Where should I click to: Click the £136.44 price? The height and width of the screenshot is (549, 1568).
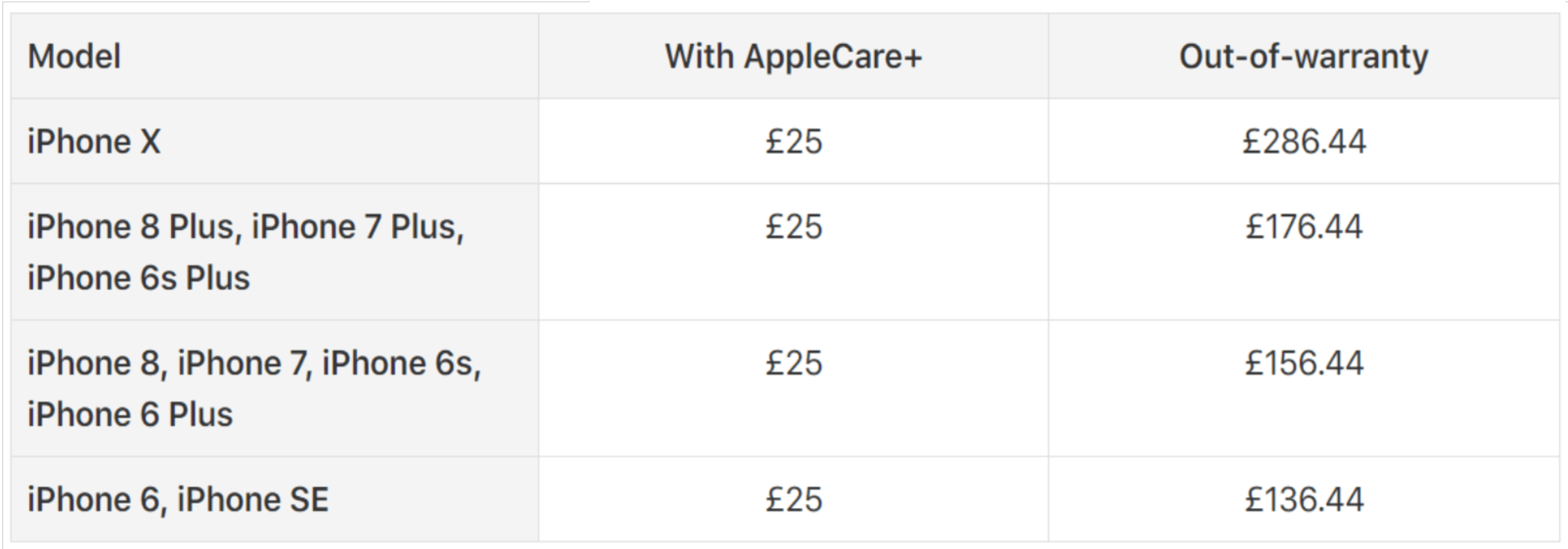click(1304, 500)
